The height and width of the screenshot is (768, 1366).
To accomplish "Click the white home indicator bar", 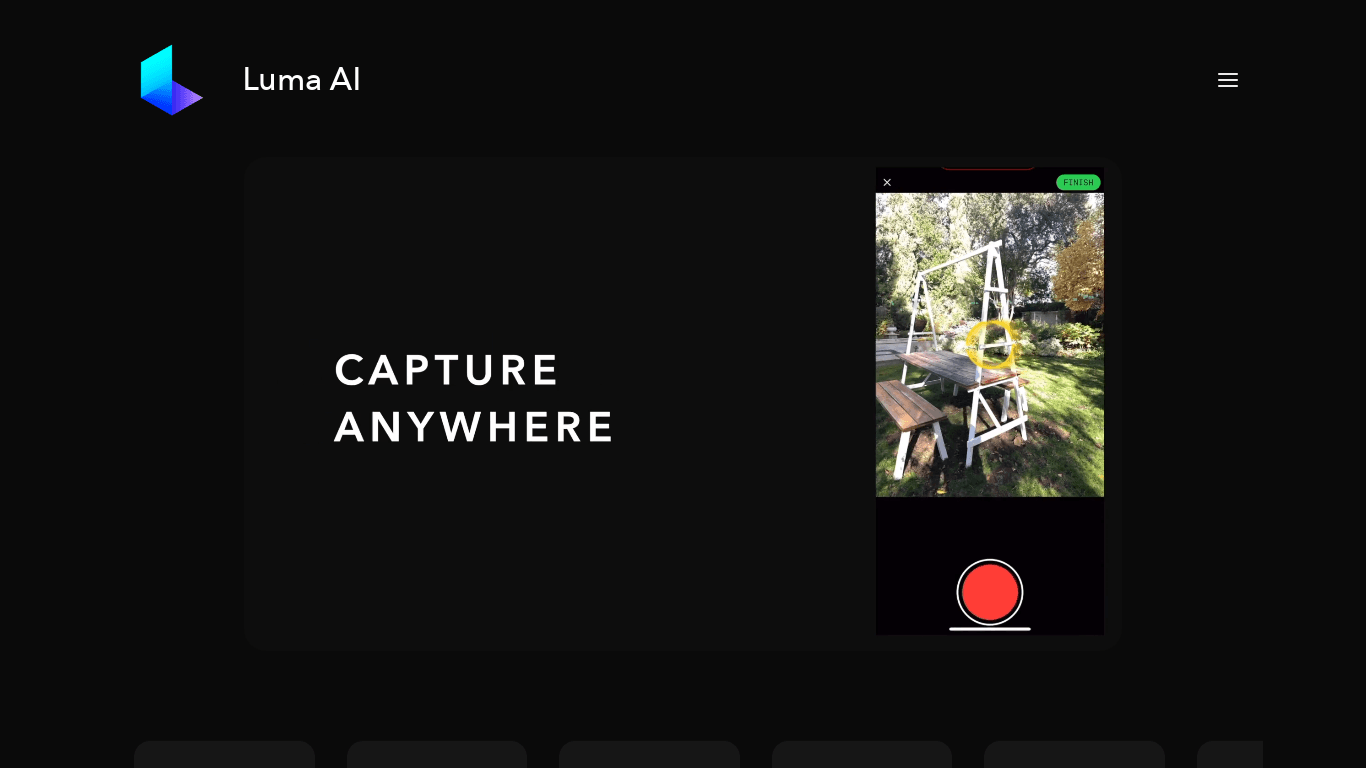I will tap(990, 629).
